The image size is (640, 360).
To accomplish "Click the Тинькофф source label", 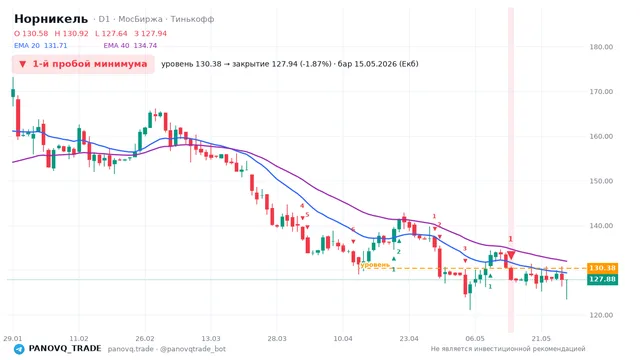I will (192, 19).
